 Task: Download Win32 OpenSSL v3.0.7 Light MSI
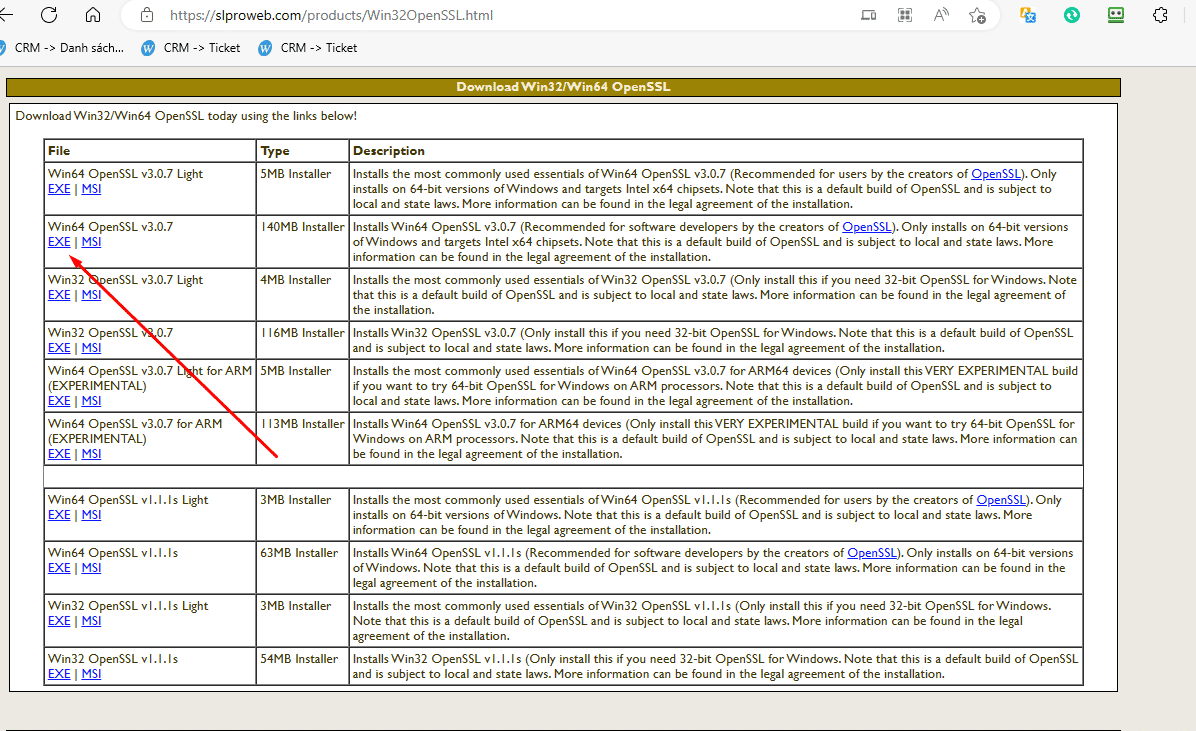click(91, 295)
